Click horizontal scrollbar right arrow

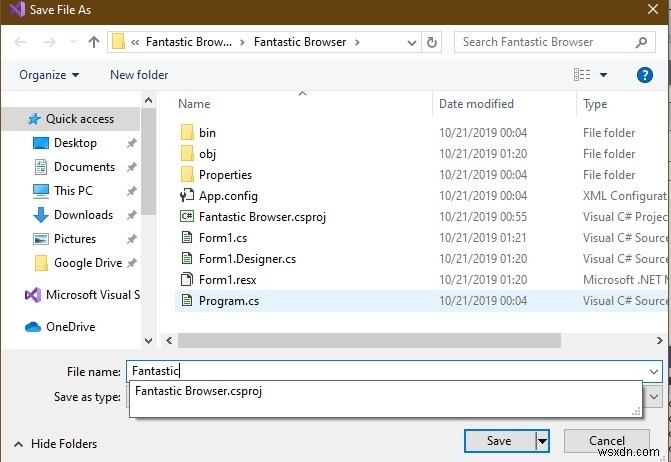[659, 341]
